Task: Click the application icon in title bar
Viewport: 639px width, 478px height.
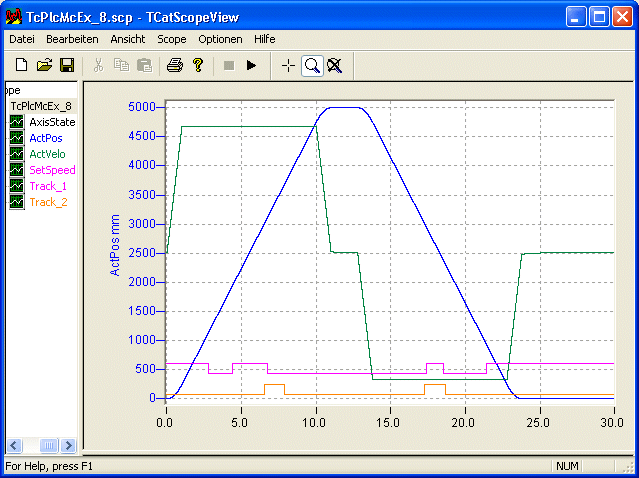Action: (13, 17)
